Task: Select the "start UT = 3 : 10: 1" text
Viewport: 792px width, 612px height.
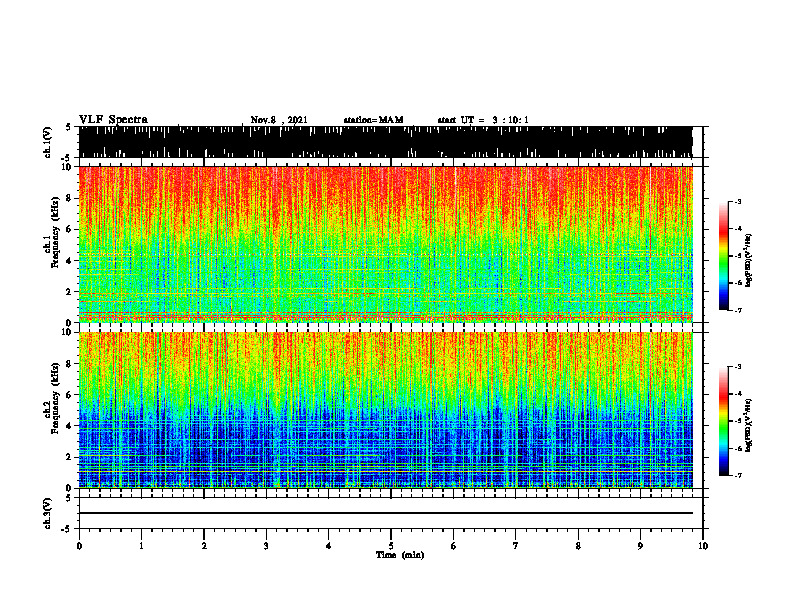Action: pyautogui.click(x=483, y=120)
